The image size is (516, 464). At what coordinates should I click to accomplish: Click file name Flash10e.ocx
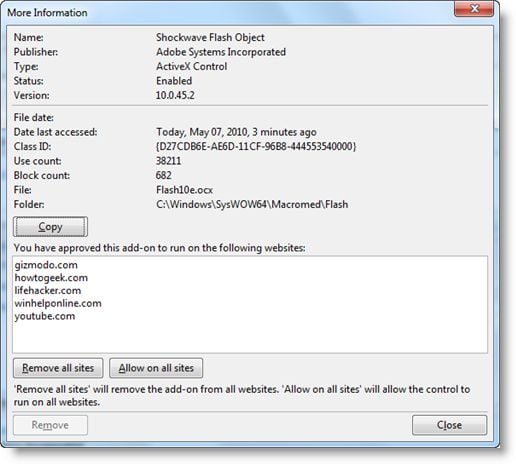184,190
